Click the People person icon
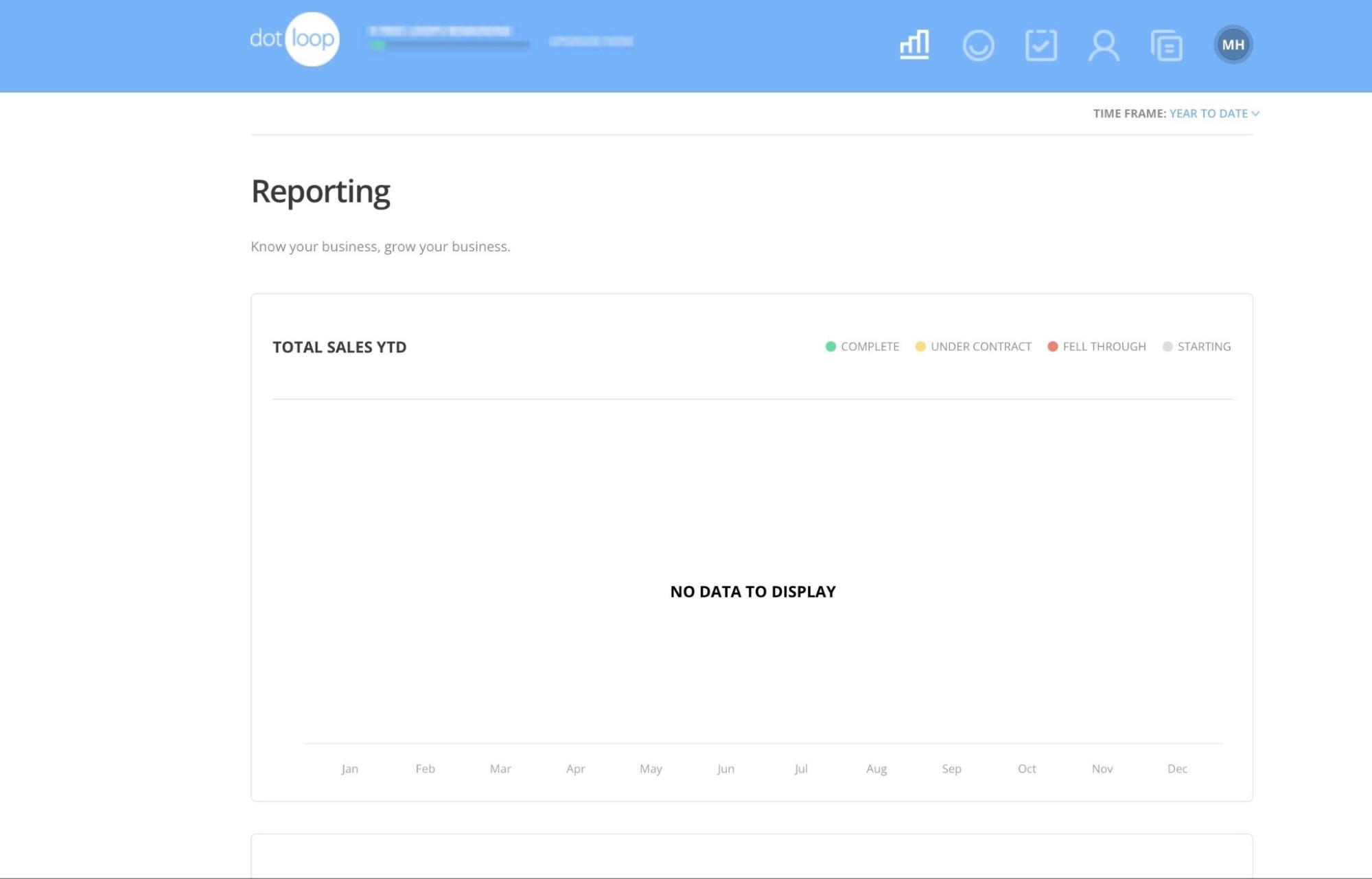 [x=1102, y=45]
